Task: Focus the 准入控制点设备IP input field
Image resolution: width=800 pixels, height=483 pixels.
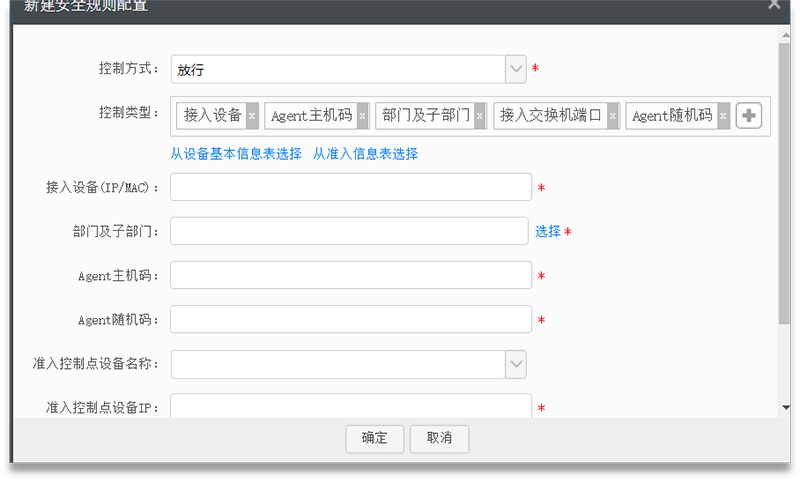Action: coord(350,406)
